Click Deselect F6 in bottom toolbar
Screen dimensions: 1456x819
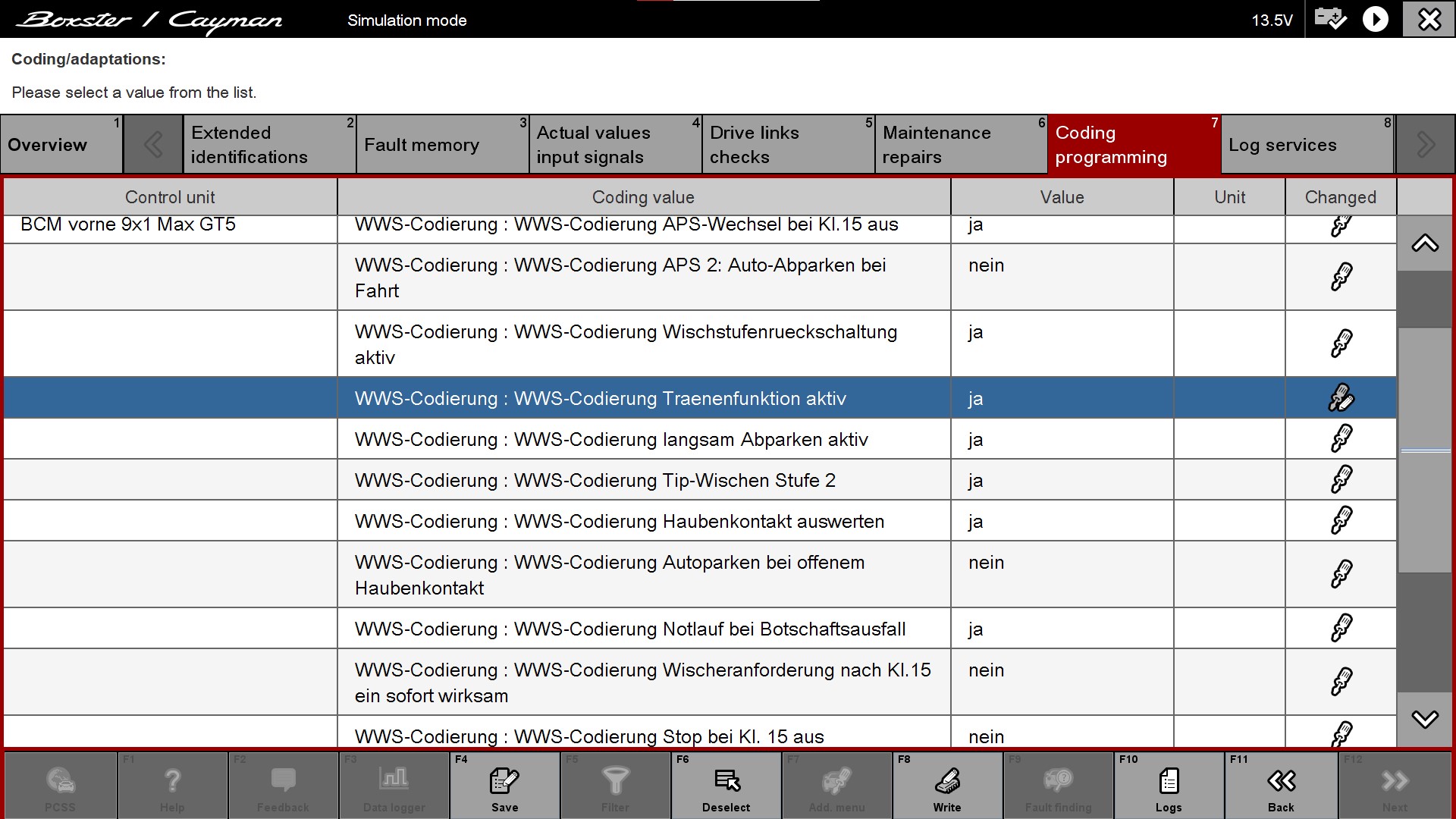726,786
